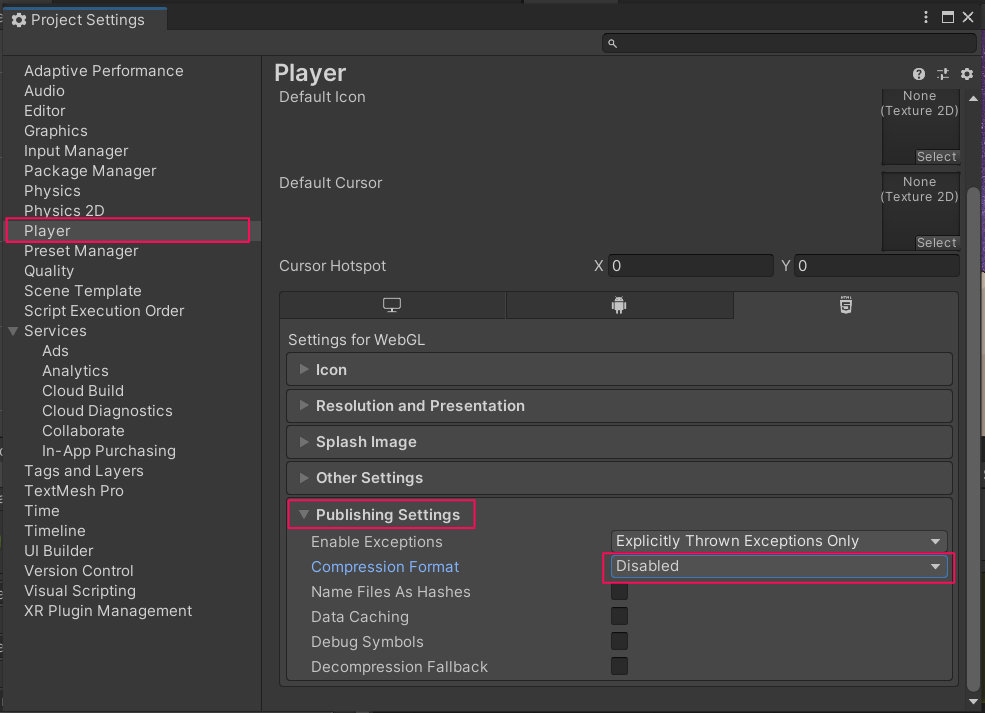The height and width of the screenshot is (713, 985).
Task: Switch to the WebGL HTML5 platform tab
Action: click(846, 305)
